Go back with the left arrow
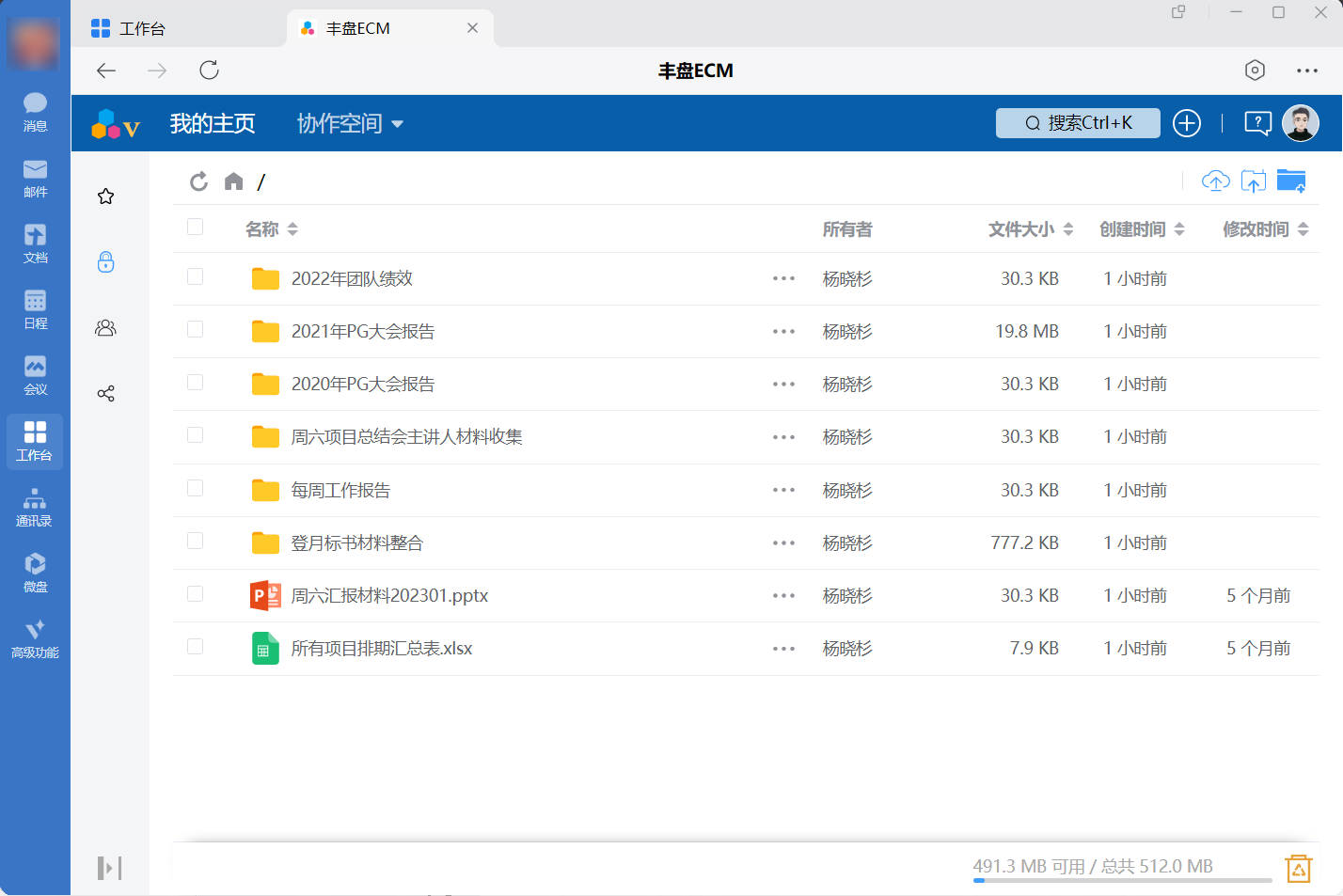 pyautogui.click(x=106, y=71)
